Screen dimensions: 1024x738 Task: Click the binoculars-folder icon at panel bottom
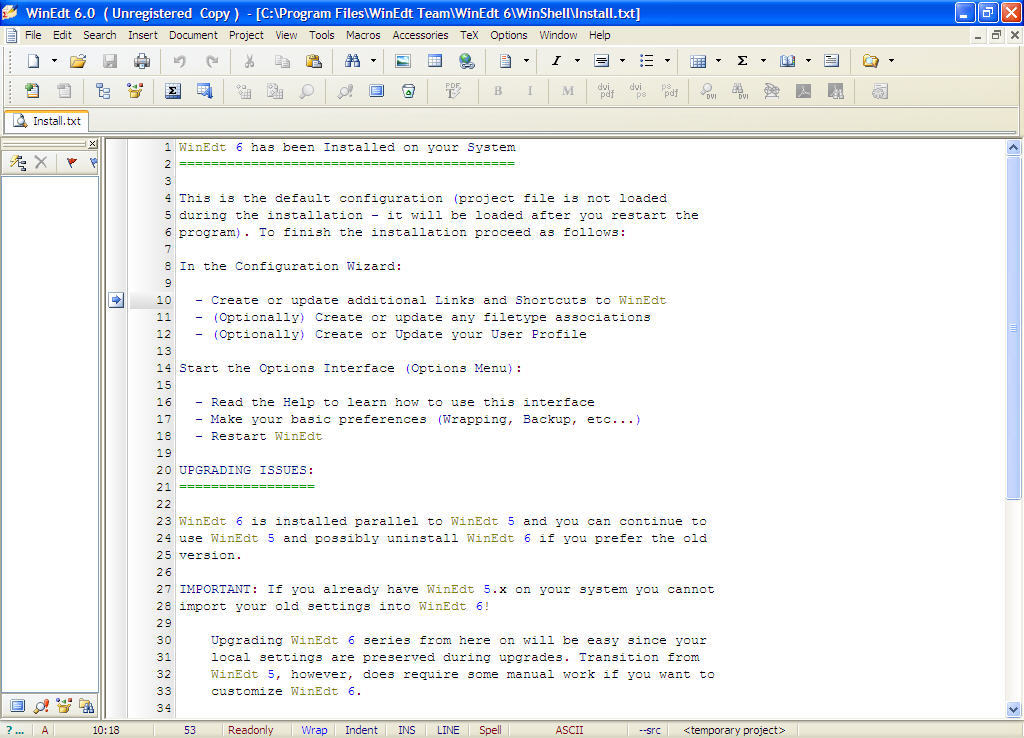click(86, 706)
